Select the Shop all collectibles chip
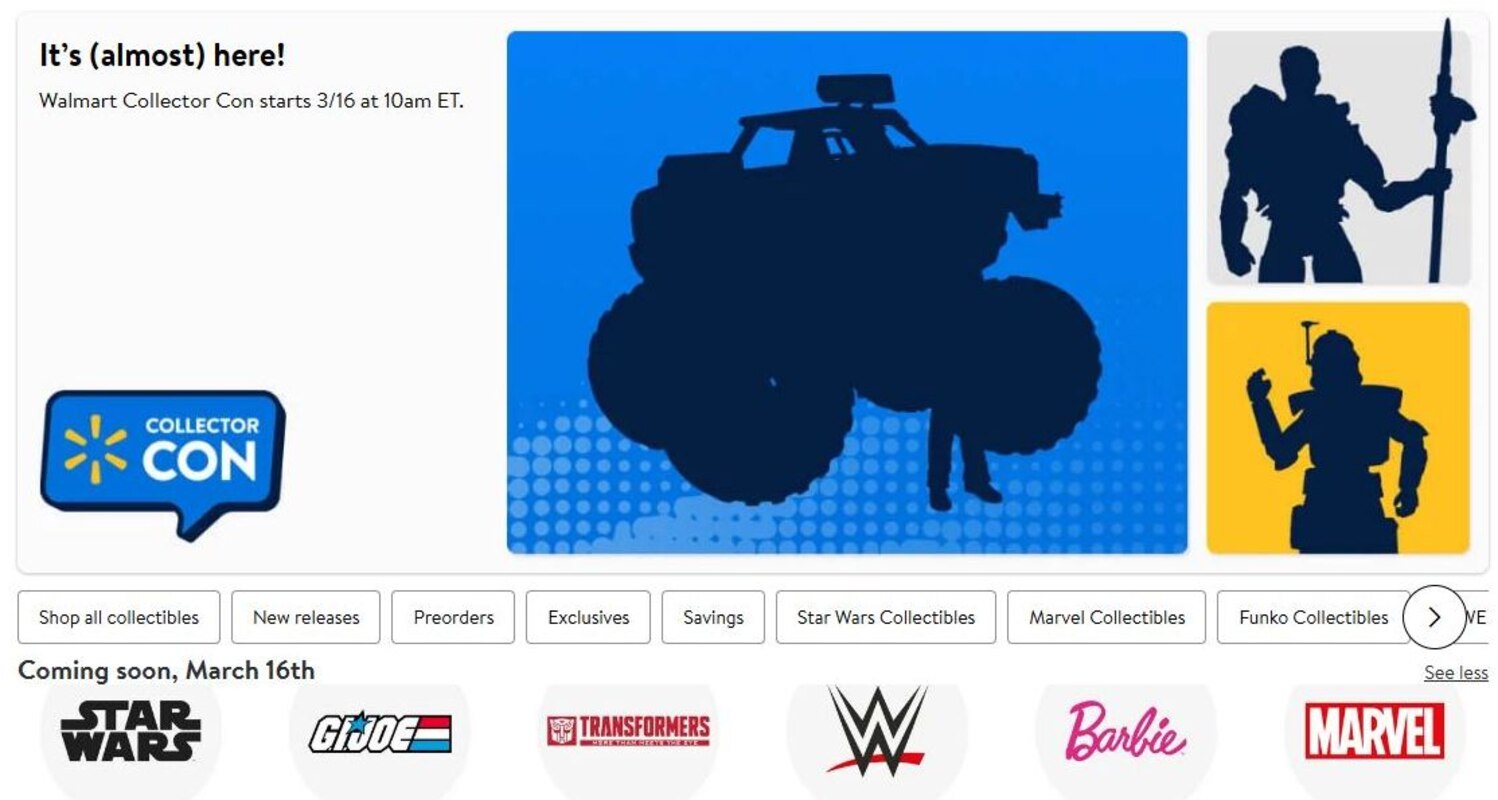This screenshot has height=800, width=1498. [119, 617]
